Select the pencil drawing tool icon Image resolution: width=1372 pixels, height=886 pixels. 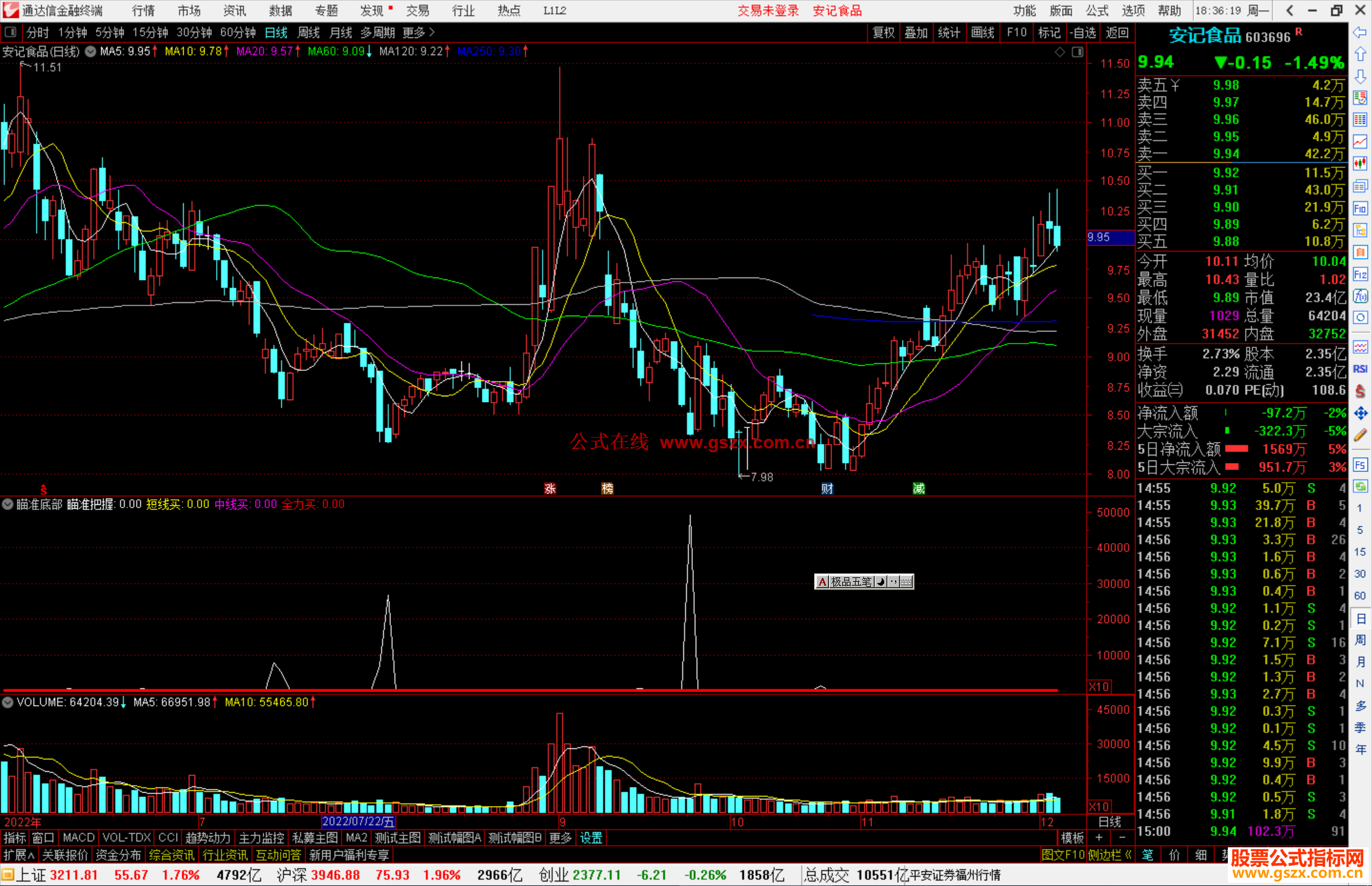(1360, 435)
